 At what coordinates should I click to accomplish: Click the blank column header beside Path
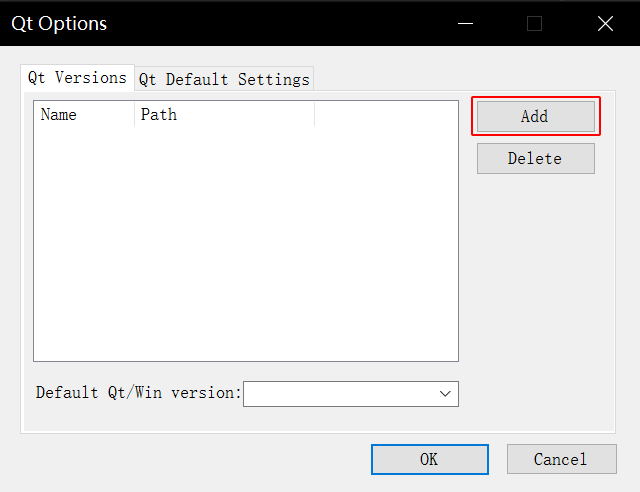pos(386,114)
